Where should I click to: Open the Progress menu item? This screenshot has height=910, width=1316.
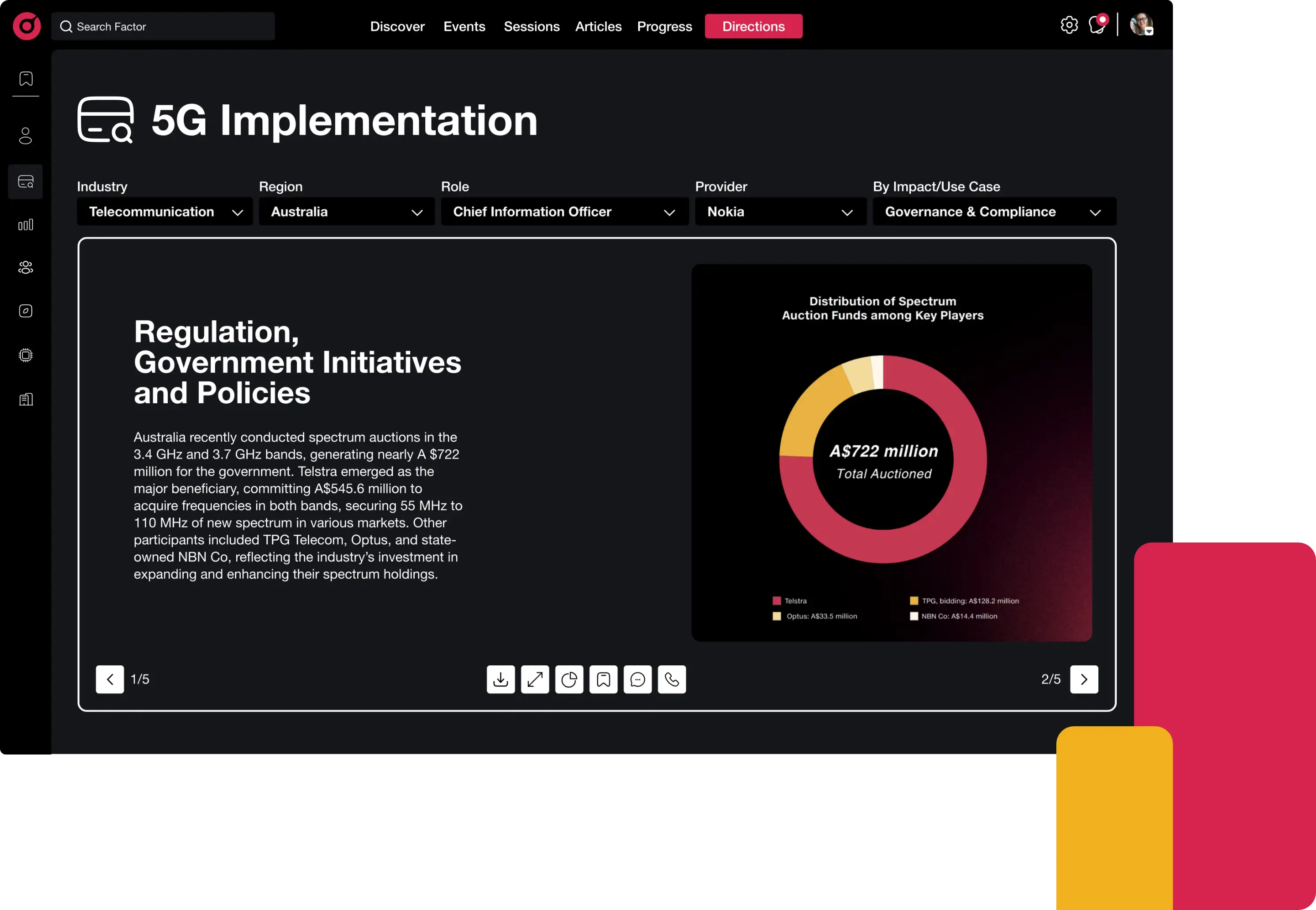pos(664,26)
